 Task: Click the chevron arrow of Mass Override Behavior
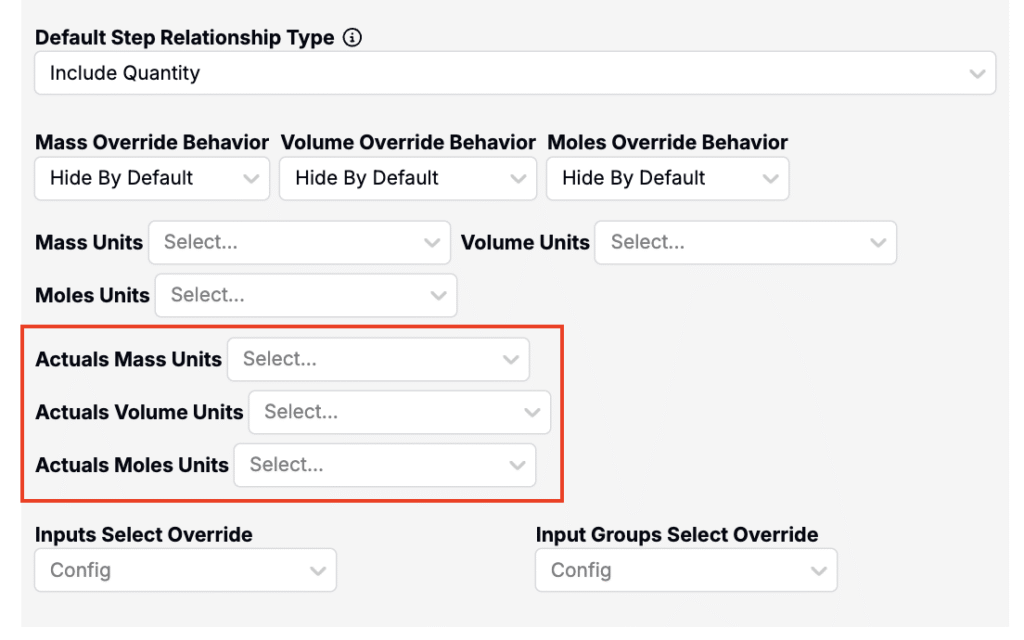coord(251,179)
